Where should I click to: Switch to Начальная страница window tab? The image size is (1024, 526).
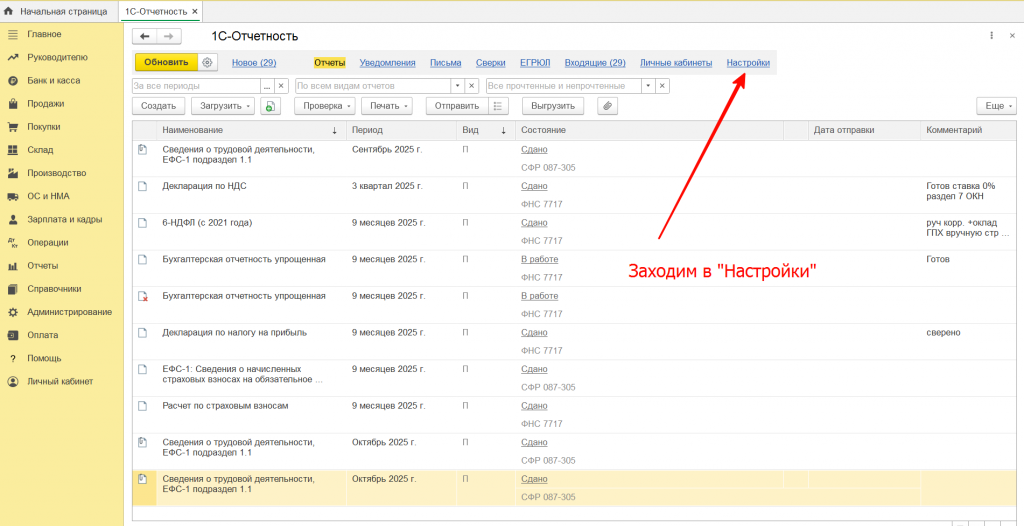click(x=59, y=12)
